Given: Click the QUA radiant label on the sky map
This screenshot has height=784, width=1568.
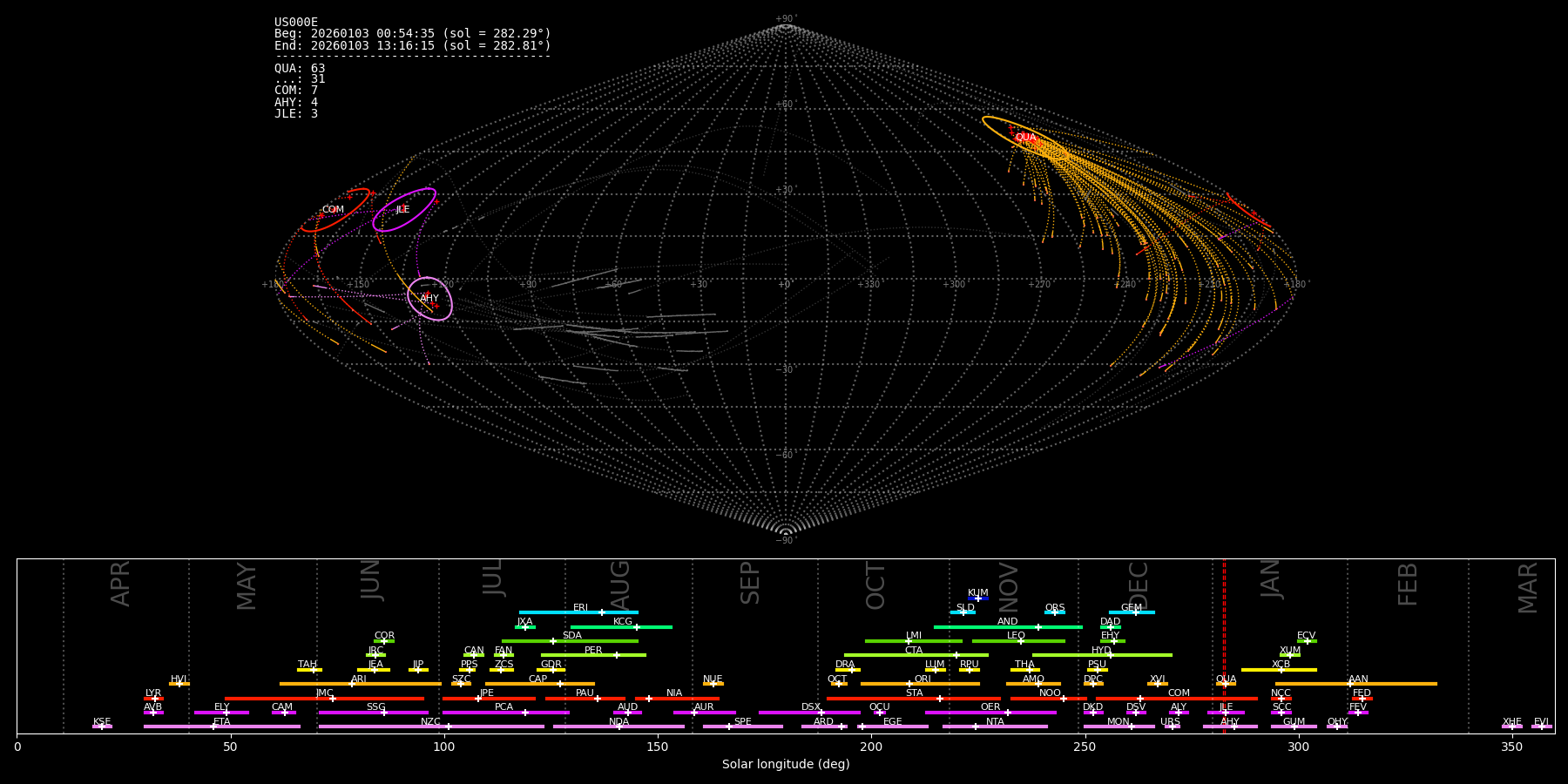Looking at the screenshot, I should (1025, 138).
